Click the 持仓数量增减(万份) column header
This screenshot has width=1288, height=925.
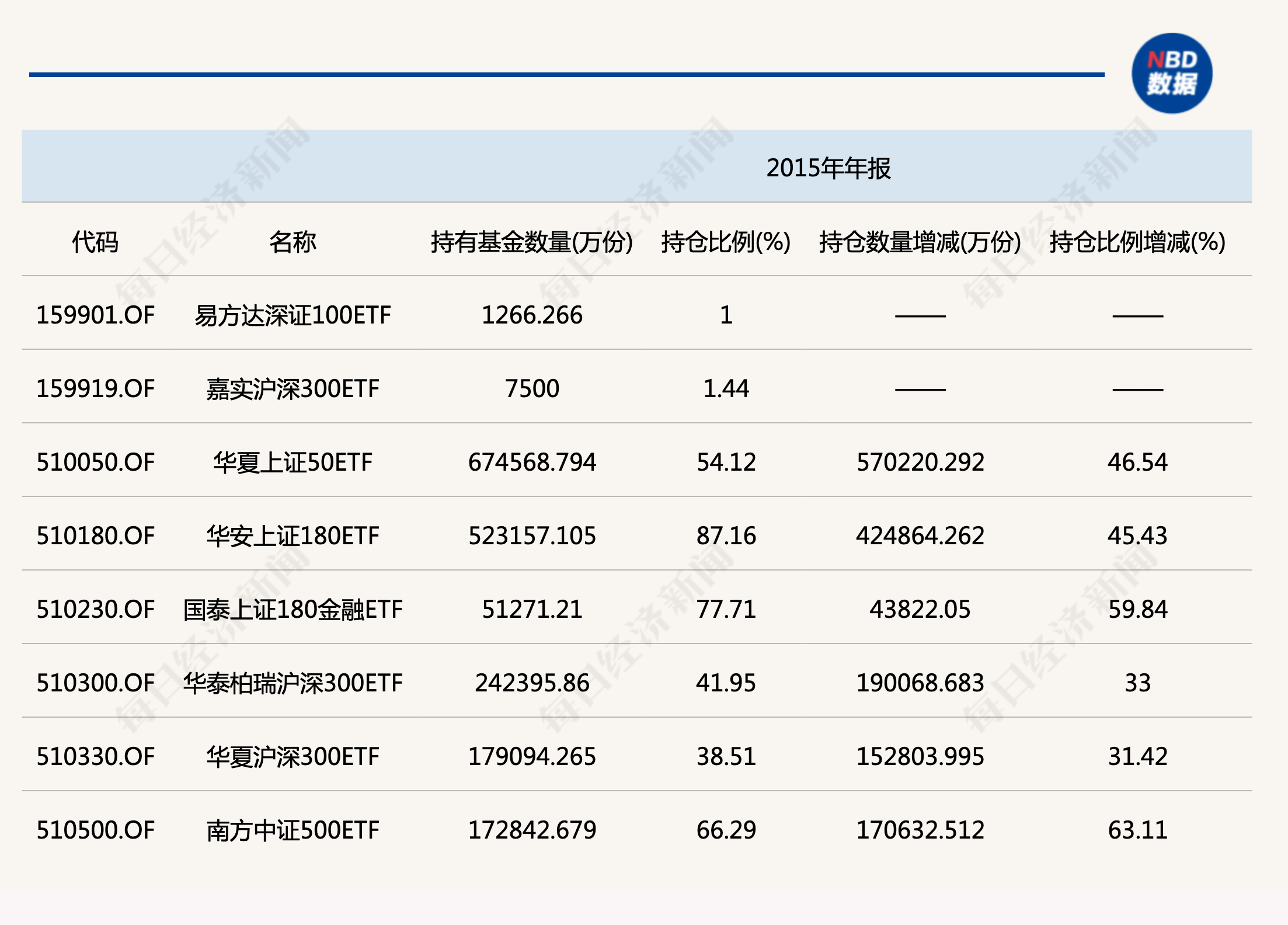[920, 242]
